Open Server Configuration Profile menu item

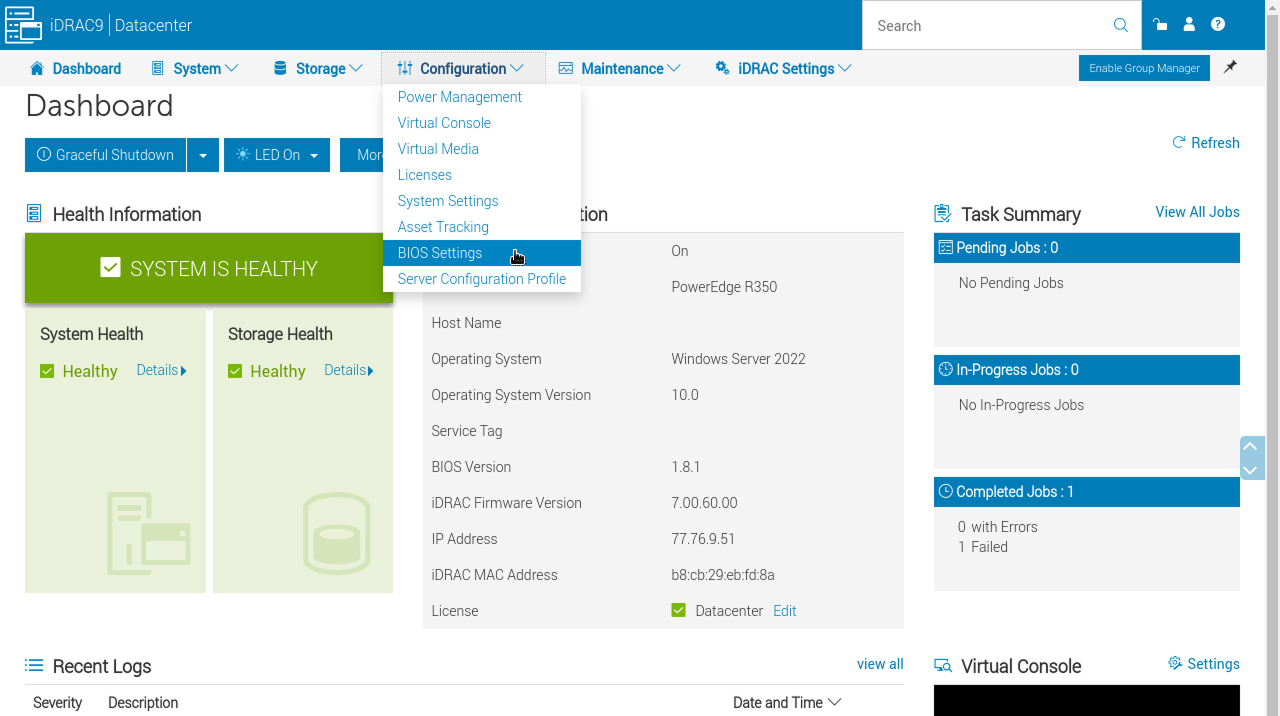pos(482,279)
